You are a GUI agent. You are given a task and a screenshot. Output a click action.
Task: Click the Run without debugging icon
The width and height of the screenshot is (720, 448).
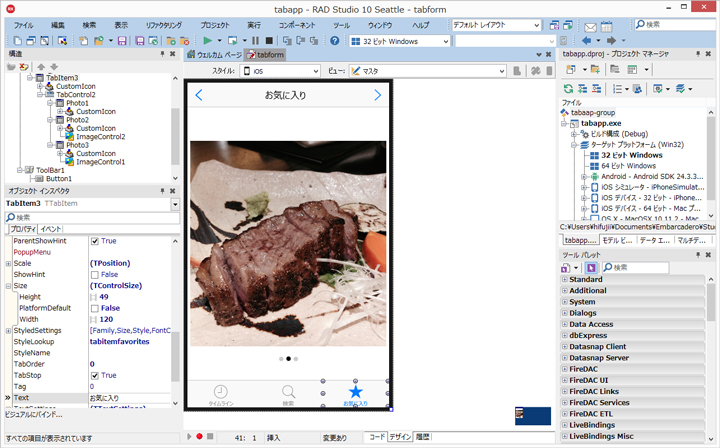pyautogui.click(x=233, y=41)
